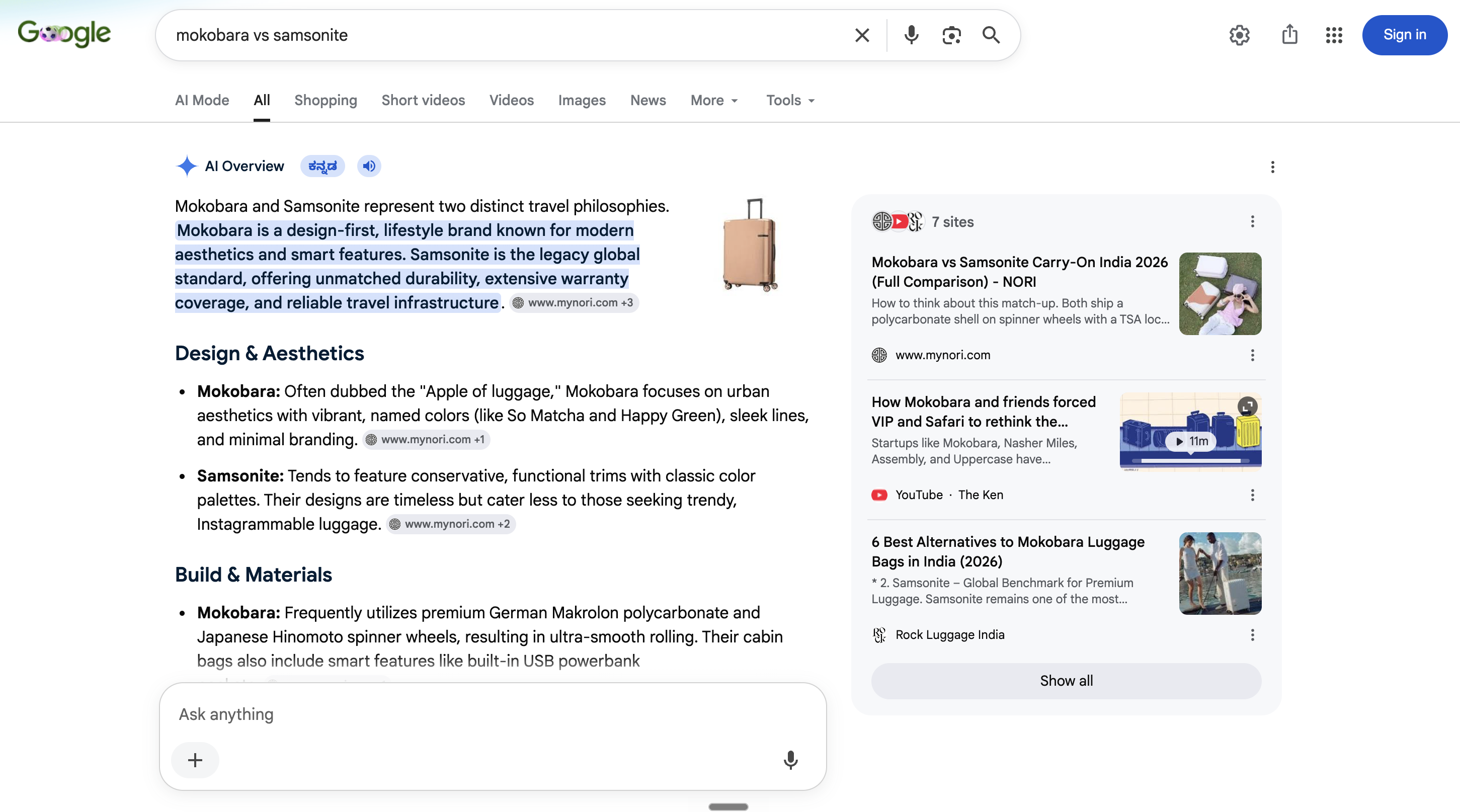Click the Rock Luggage India source name
Image resolution: width=1460 pixels, height=812 pixels.
[950, 635]
